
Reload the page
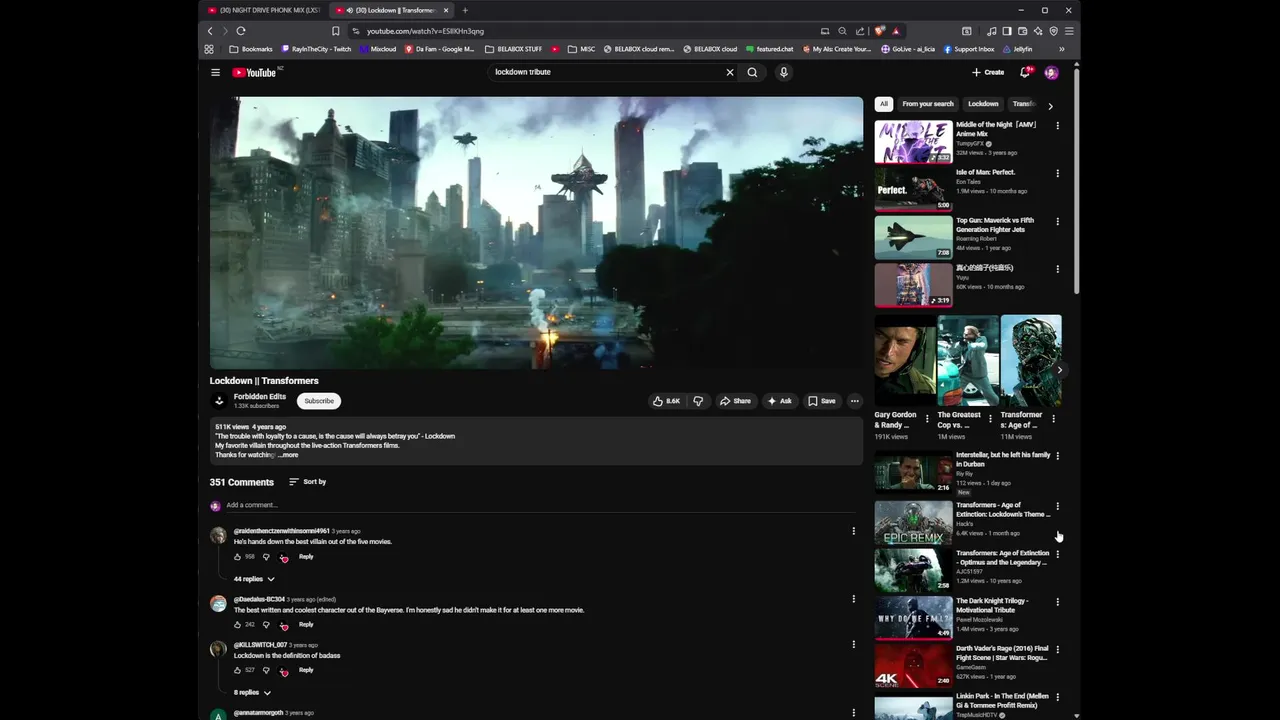coord(241,31)
